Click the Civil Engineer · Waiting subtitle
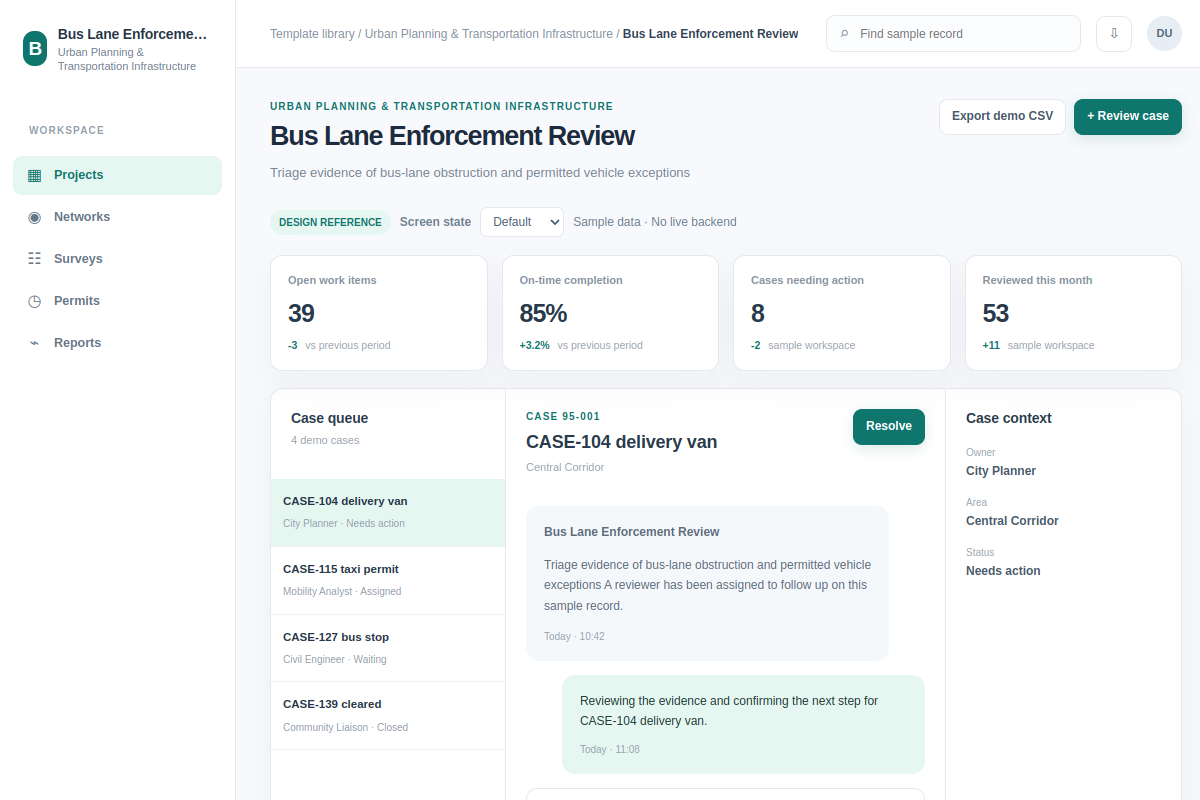Screen dimensions: 1200x800 (x=335, y=660)
